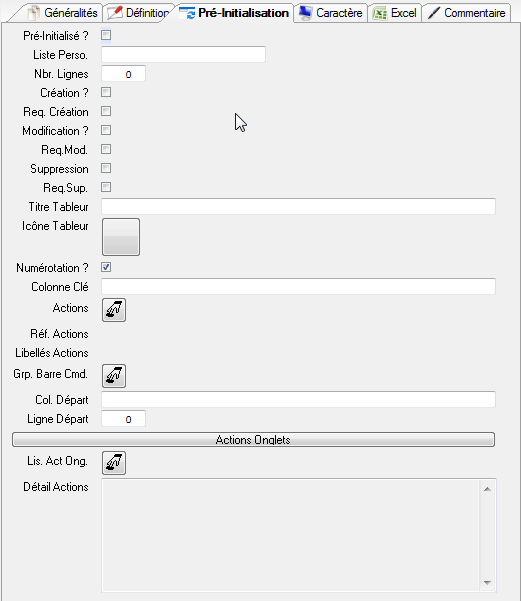
Task: Click the Actions Onglets bar button
Action: click(x=253, y=439)
